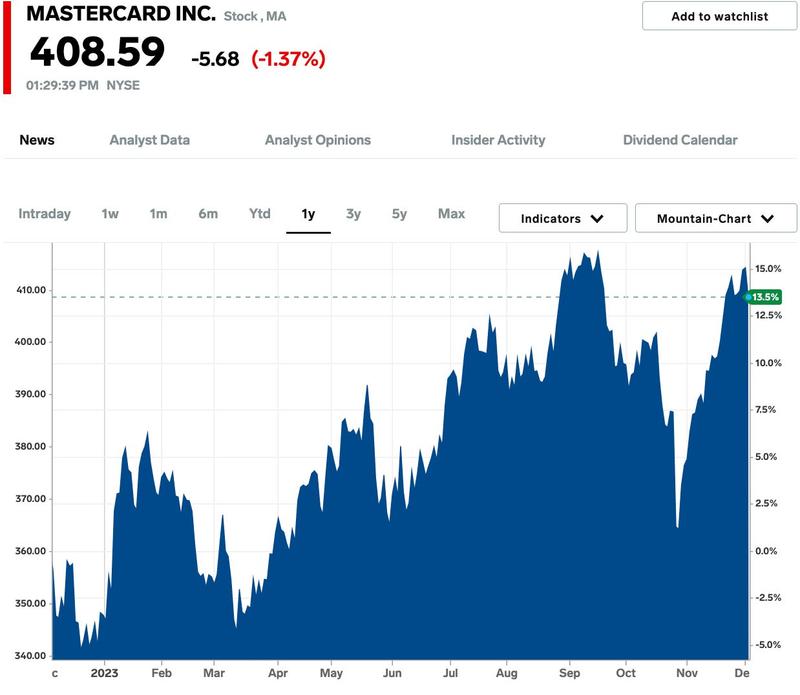The width and height of the screenshot is (800, 695).
Task: Click the 370.00 price axis label
Action: tap(31, 499)
